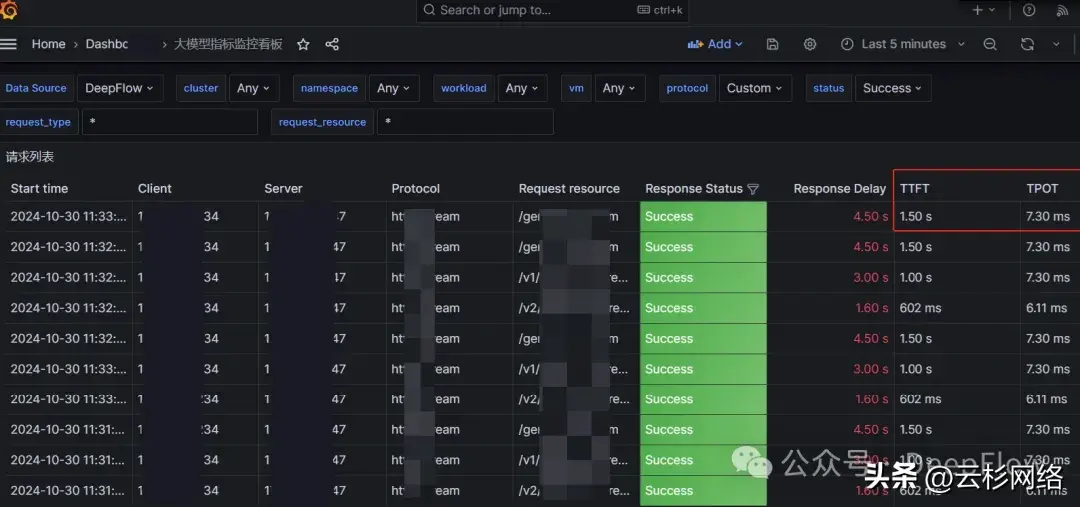Expand the DeepFlow data source dropdown
Viewport: 1080px width, 507px height.
click(x=119, y=88)
